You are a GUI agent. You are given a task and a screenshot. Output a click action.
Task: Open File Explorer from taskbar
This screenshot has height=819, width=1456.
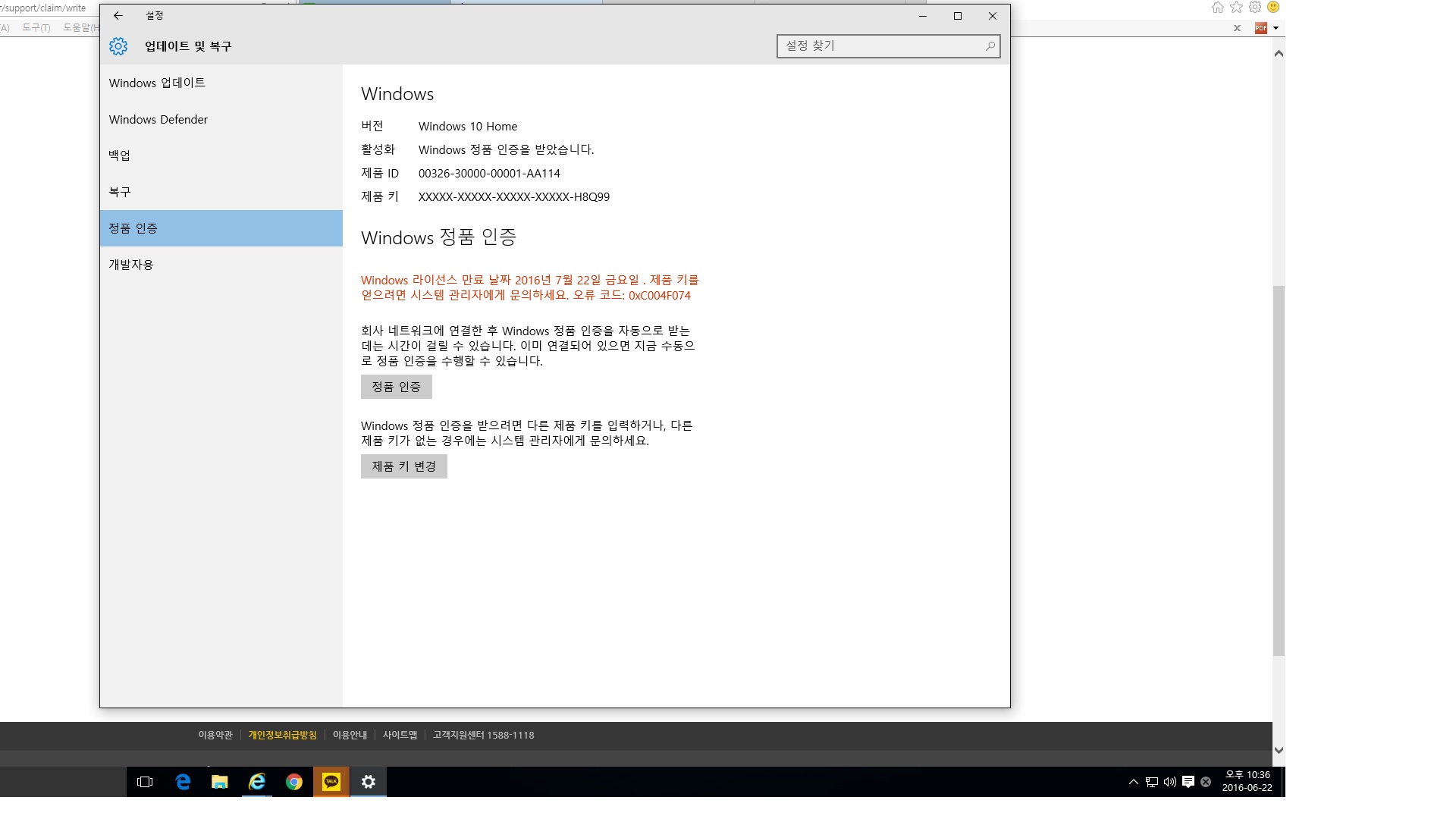click(220, 782)
